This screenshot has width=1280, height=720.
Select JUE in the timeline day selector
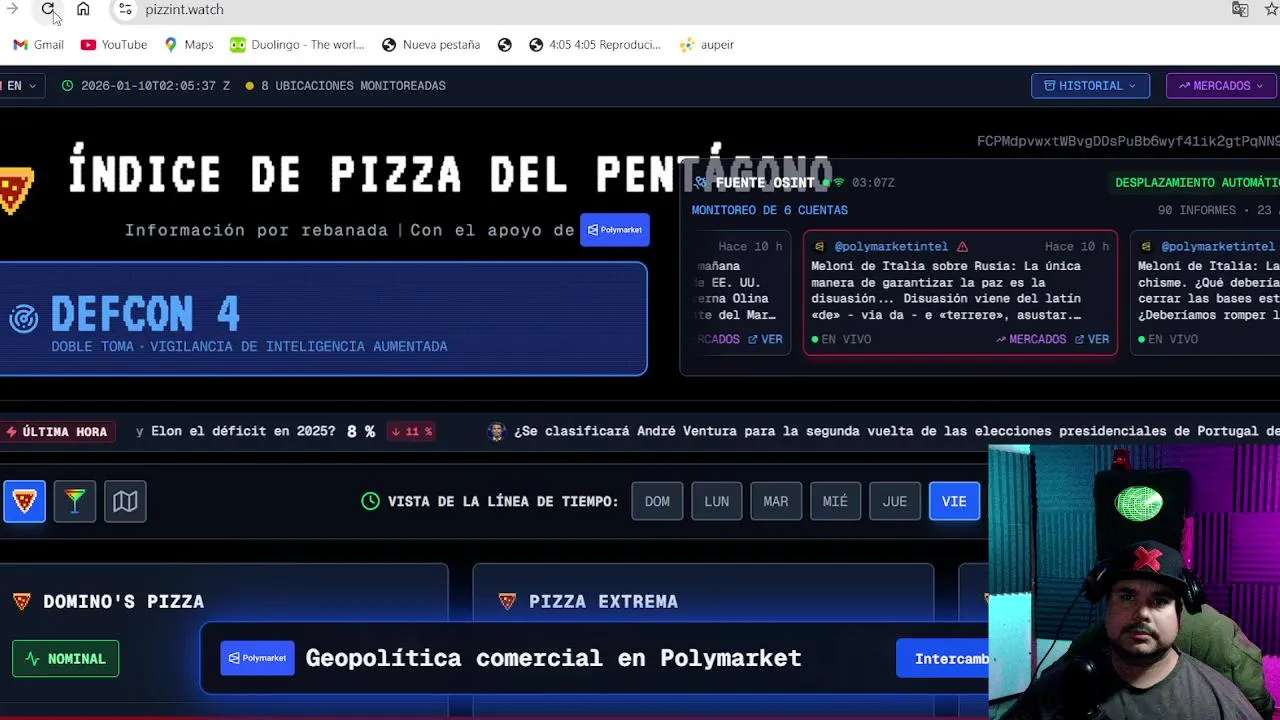(895, 501)
